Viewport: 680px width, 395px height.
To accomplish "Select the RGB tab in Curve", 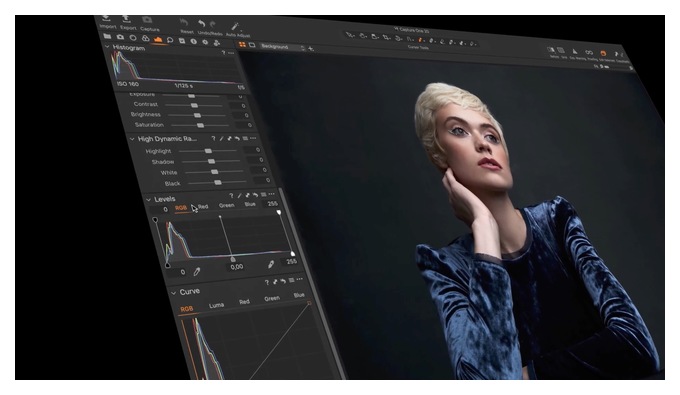I will coord(186,309).
